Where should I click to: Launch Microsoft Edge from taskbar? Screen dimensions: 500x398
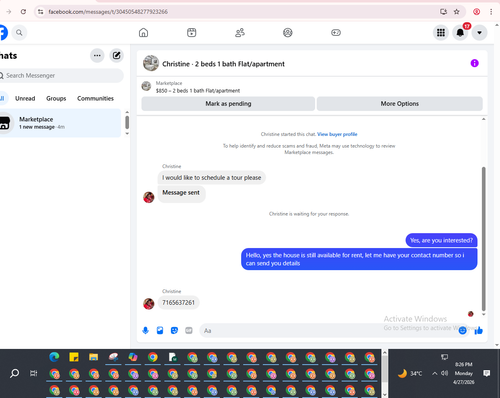[x=54, y=357]
